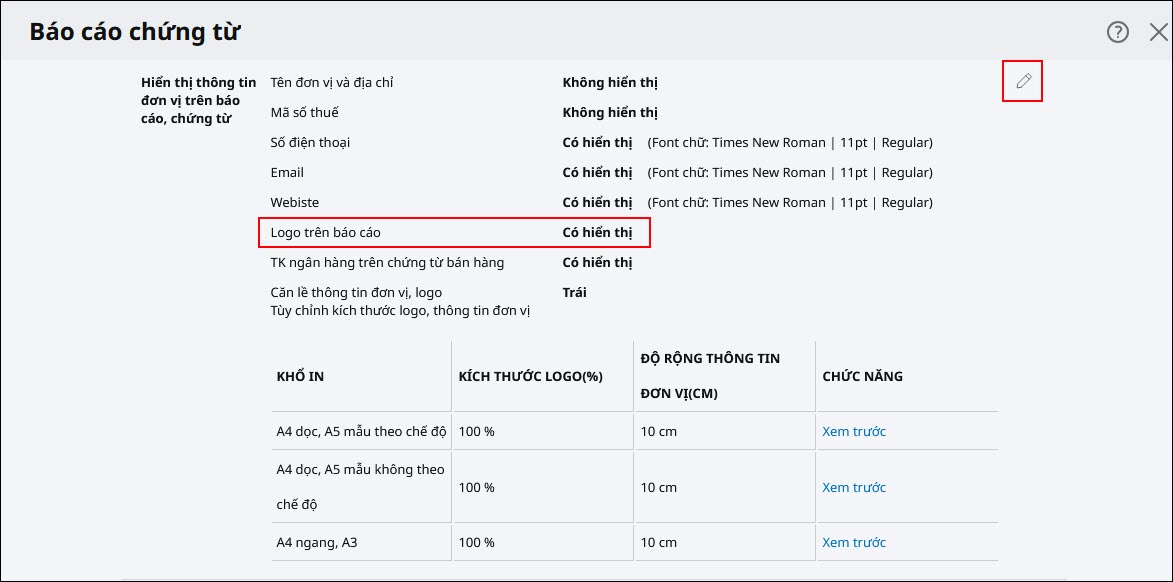Image resolution: width=1173 pixels, height=582 pixels.
Task: Click the pencil edit icon
Action: pos(1023,82)
